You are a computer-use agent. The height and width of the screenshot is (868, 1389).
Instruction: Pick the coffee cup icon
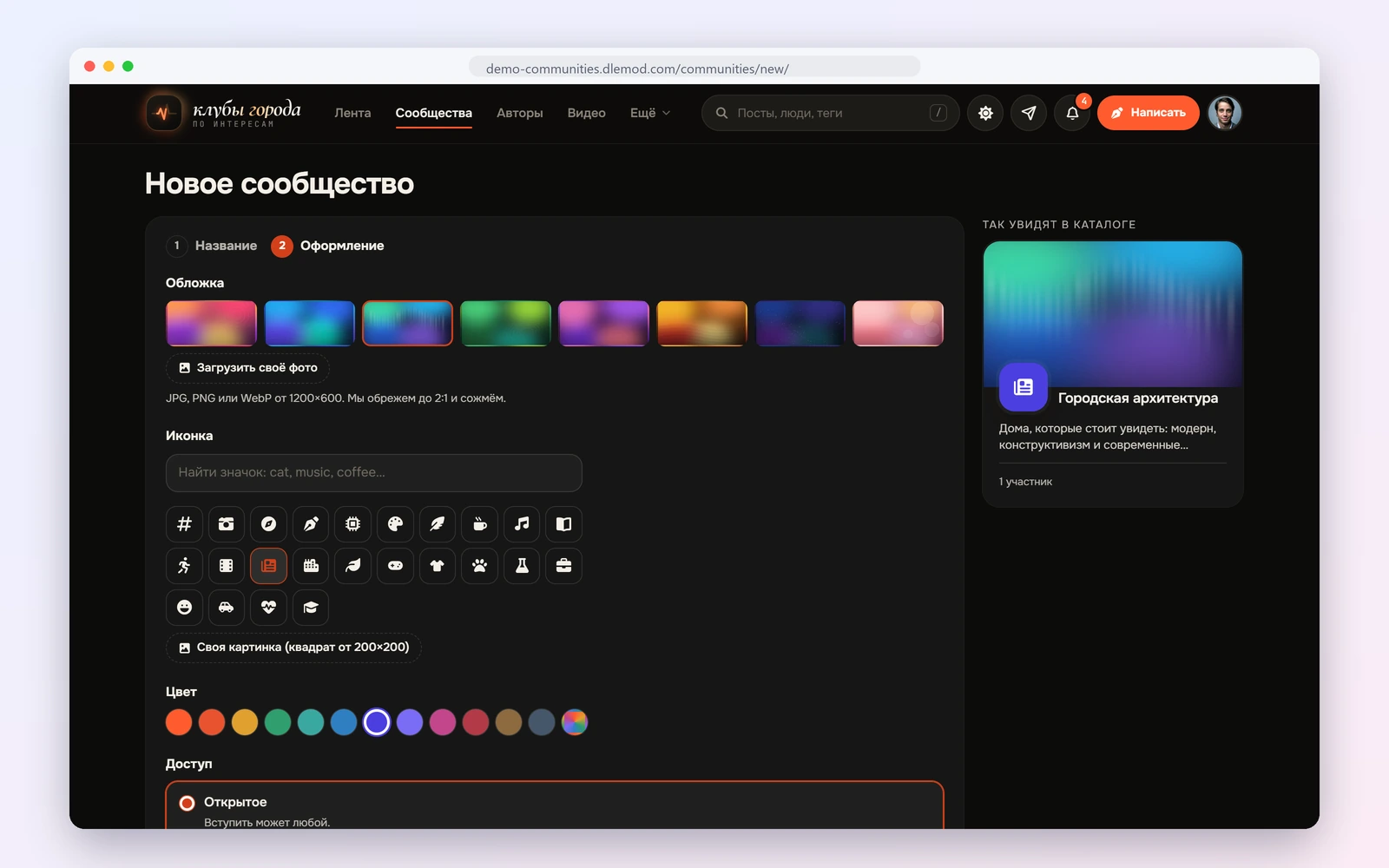[479, 524]
